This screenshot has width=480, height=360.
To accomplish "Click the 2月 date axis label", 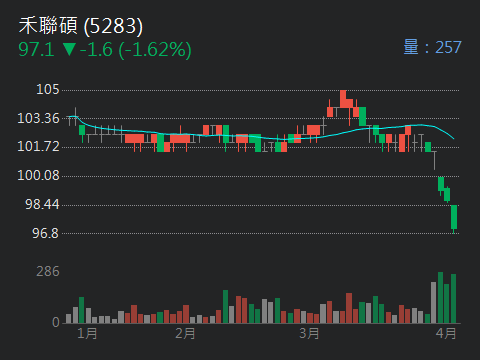I will pos(185,333).
